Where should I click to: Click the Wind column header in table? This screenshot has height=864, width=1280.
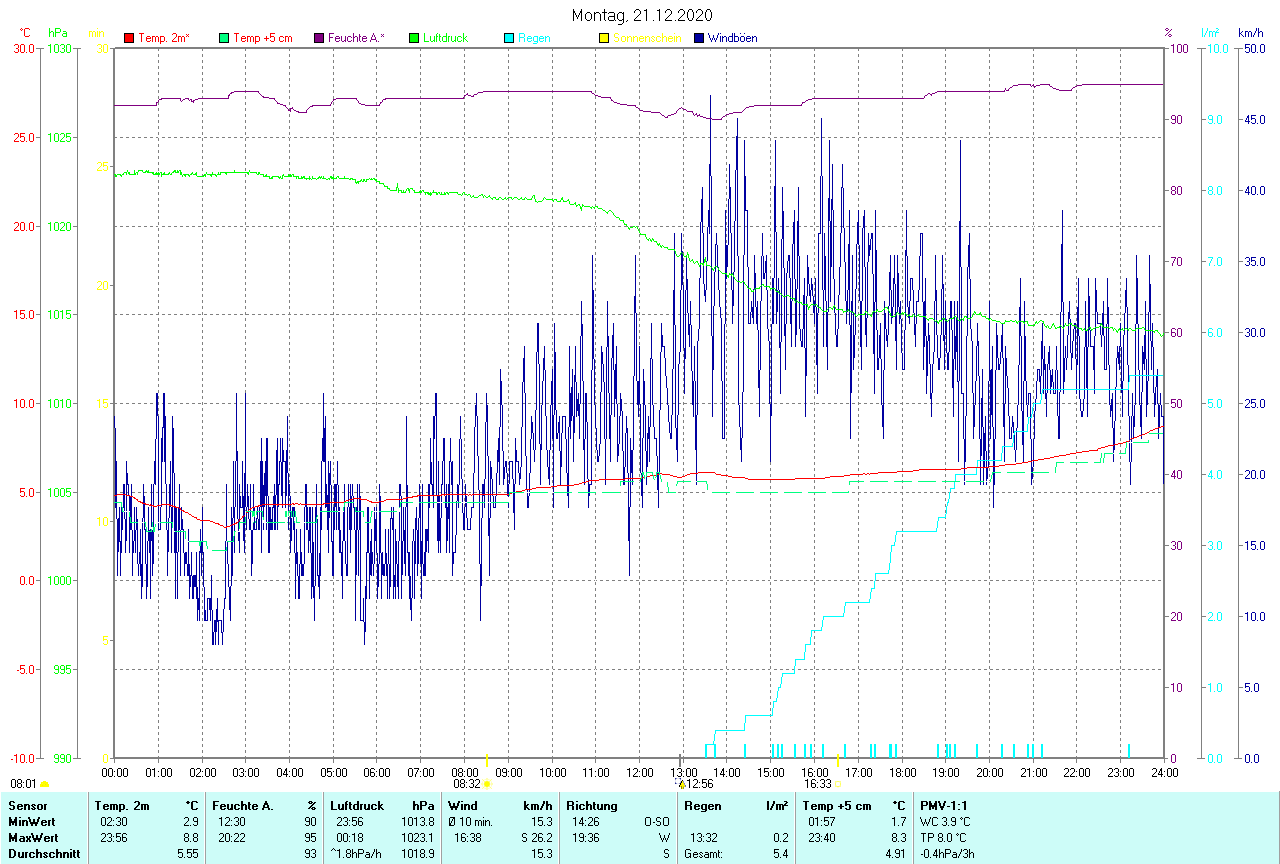pos(462,805)
